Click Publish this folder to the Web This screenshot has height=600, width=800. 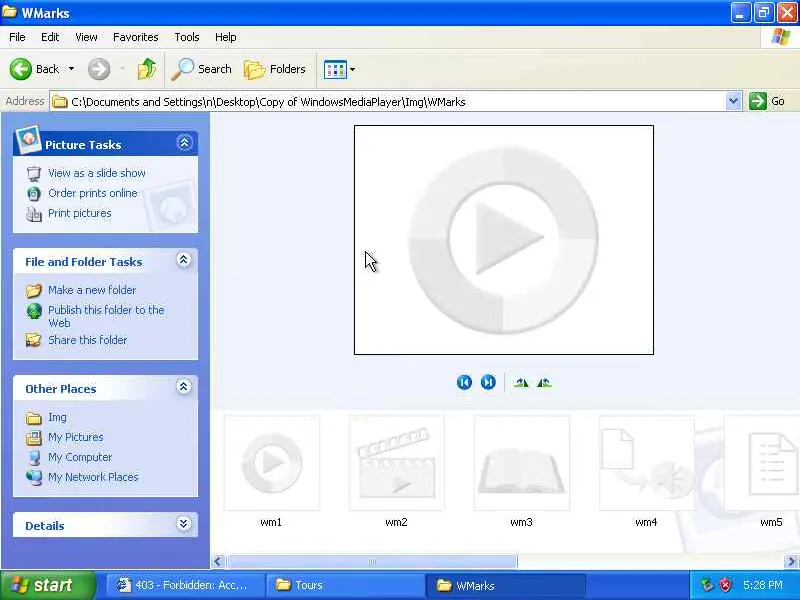106,316
